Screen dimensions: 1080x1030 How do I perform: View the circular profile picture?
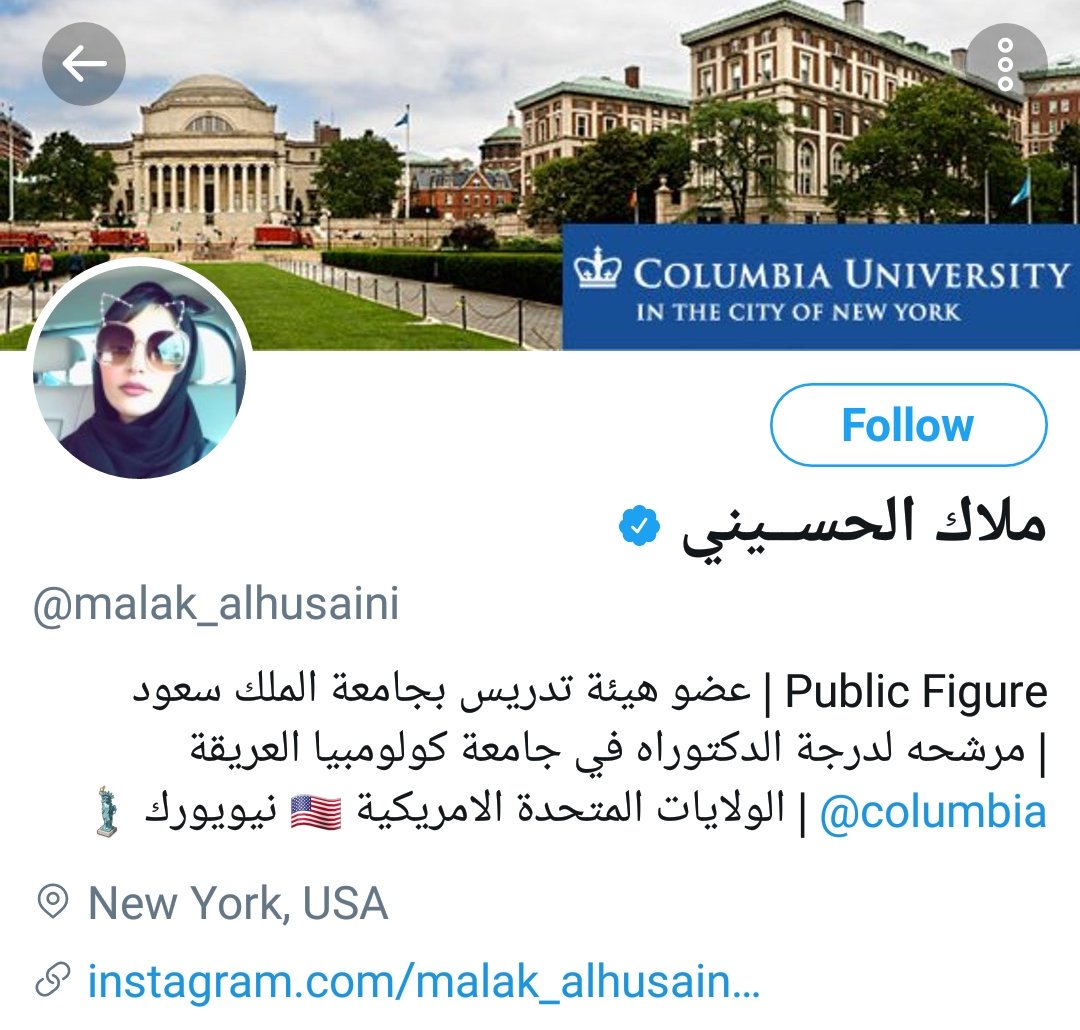click(x=140, y=371)
